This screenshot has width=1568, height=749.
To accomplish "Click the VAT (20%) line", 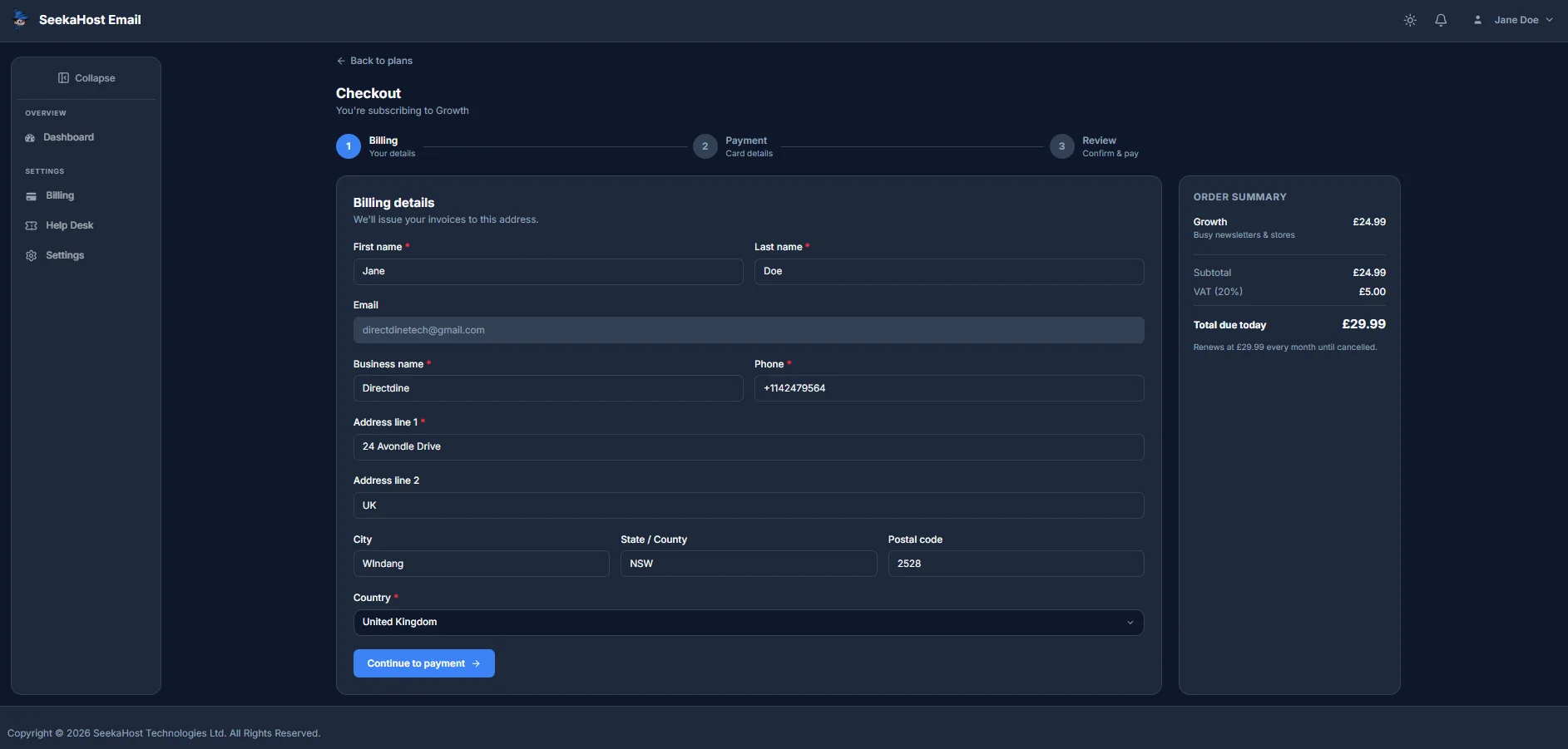I will (1289, 292).
